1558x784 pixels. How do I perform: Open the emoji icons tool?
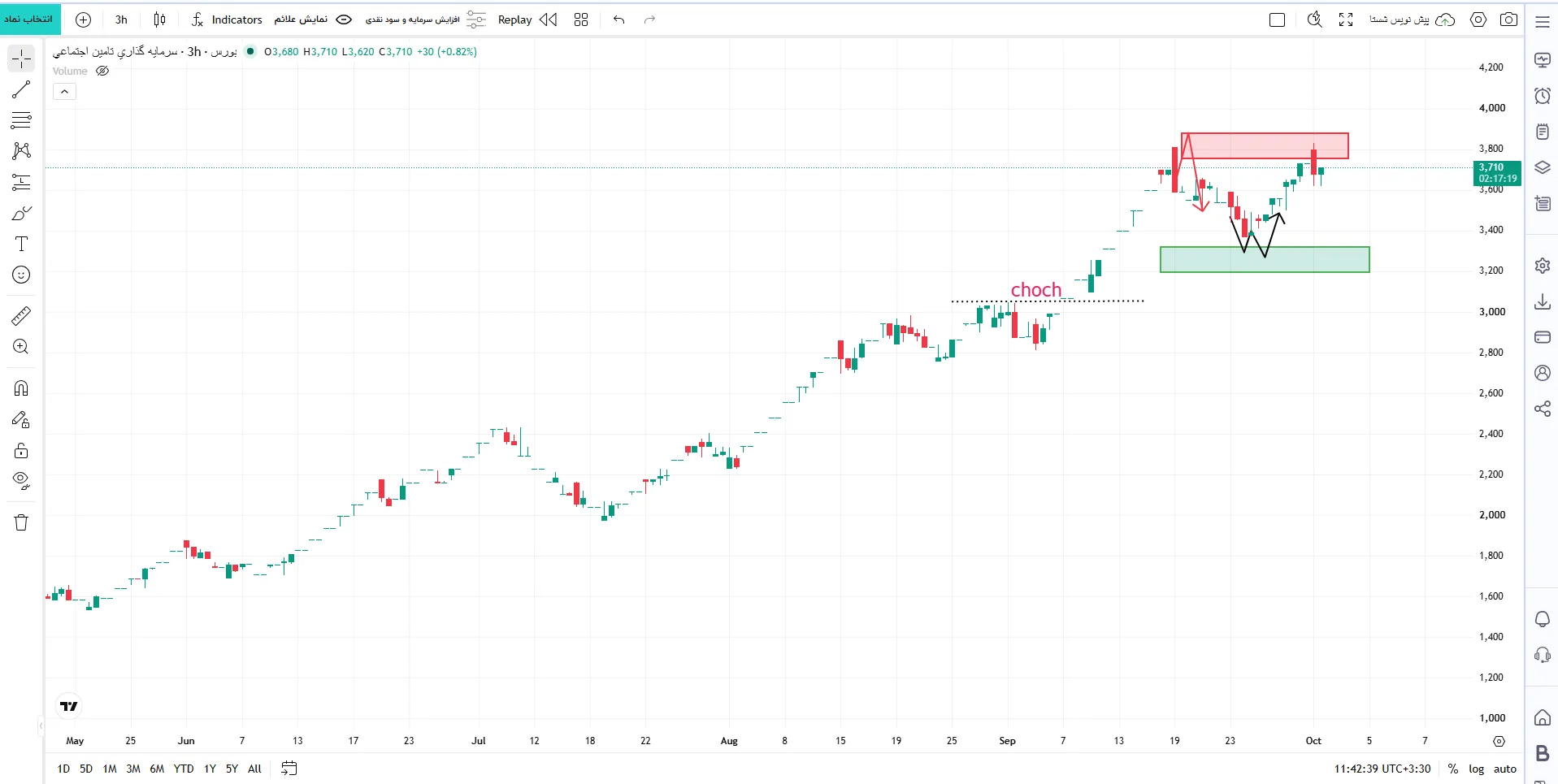[21, 275]
